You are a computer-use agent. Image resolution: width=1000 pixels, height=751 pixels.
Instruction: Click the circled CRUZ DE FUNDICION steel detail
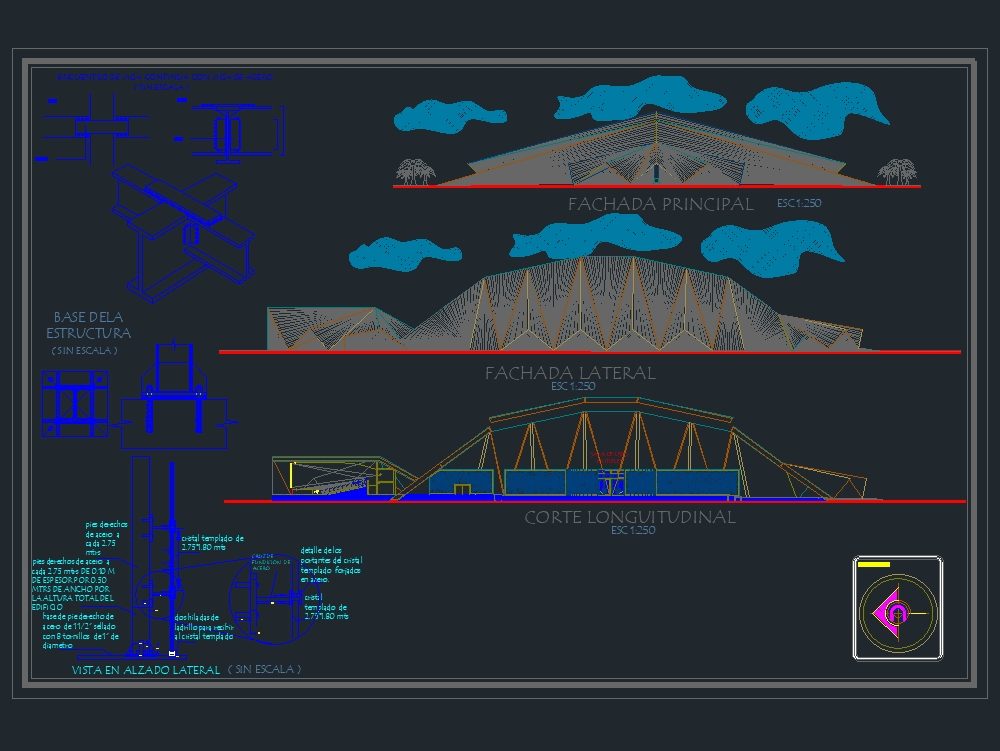[x=266, y=600]
